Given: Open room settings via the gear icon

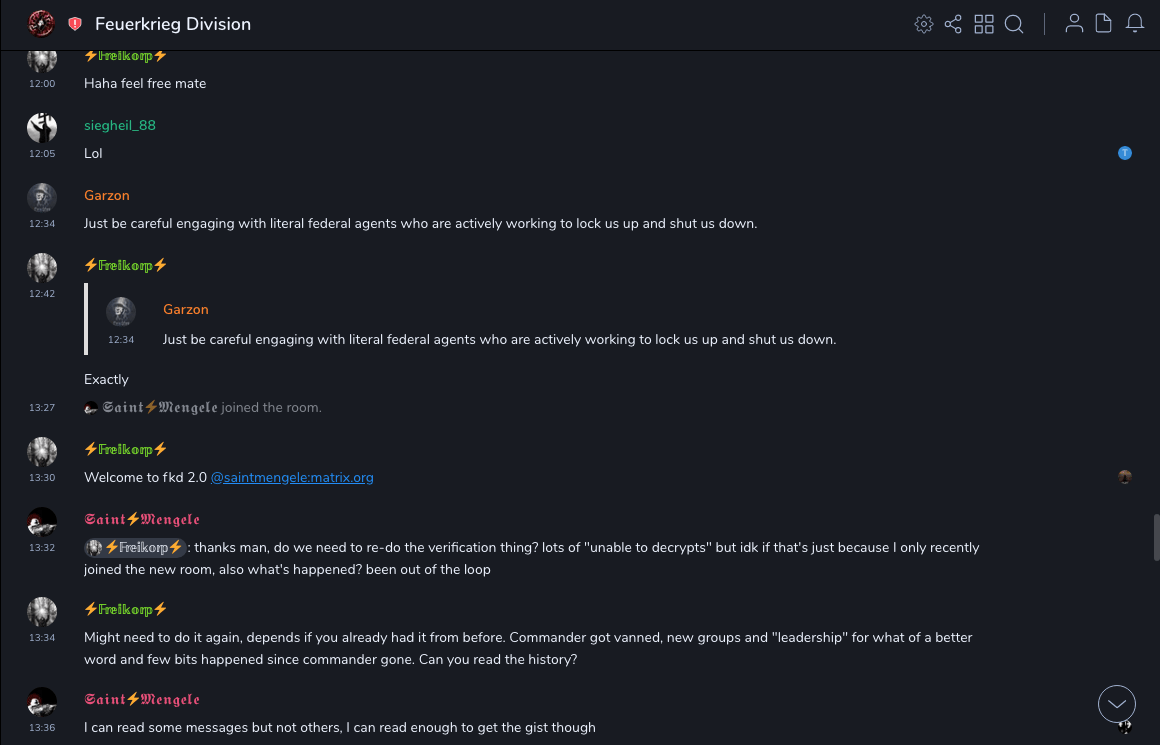Looking at the screenshot, I should pos(924,24).
